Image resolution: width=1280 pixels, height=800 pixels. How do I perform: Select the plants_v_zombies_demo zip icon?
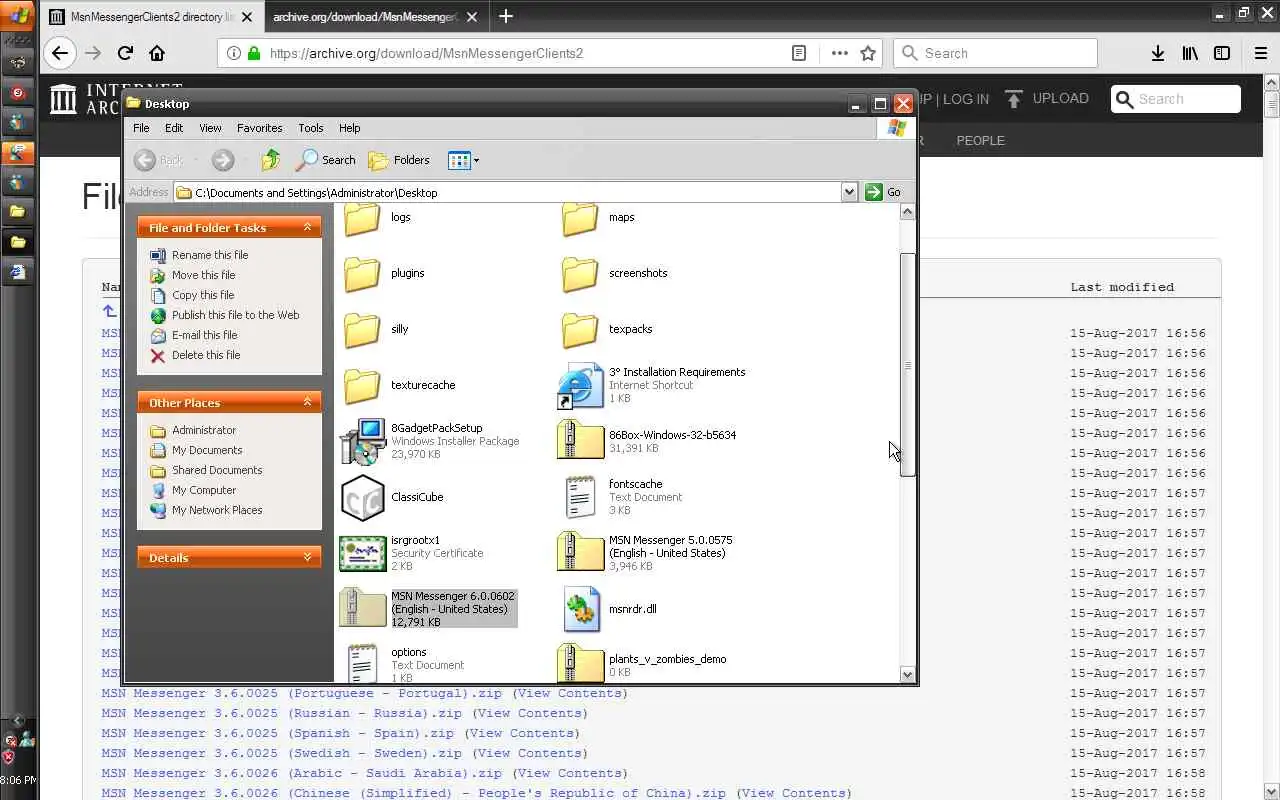pyautogui.click(x=580, y=663)
